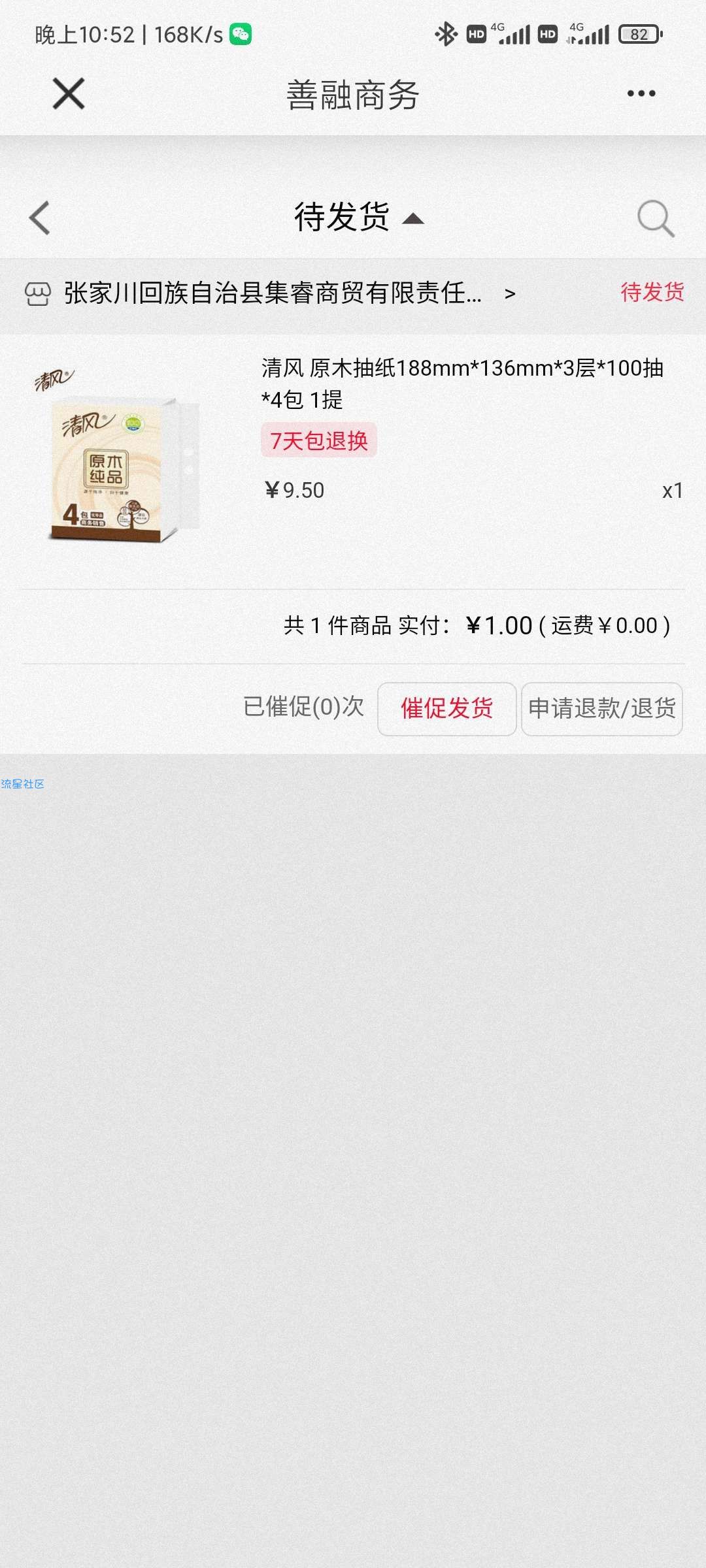This screenshot has height=1568, width=706.
Task: Close the 善融商务 mini program page
Action: pyautogui.click(x=69, y=93)
